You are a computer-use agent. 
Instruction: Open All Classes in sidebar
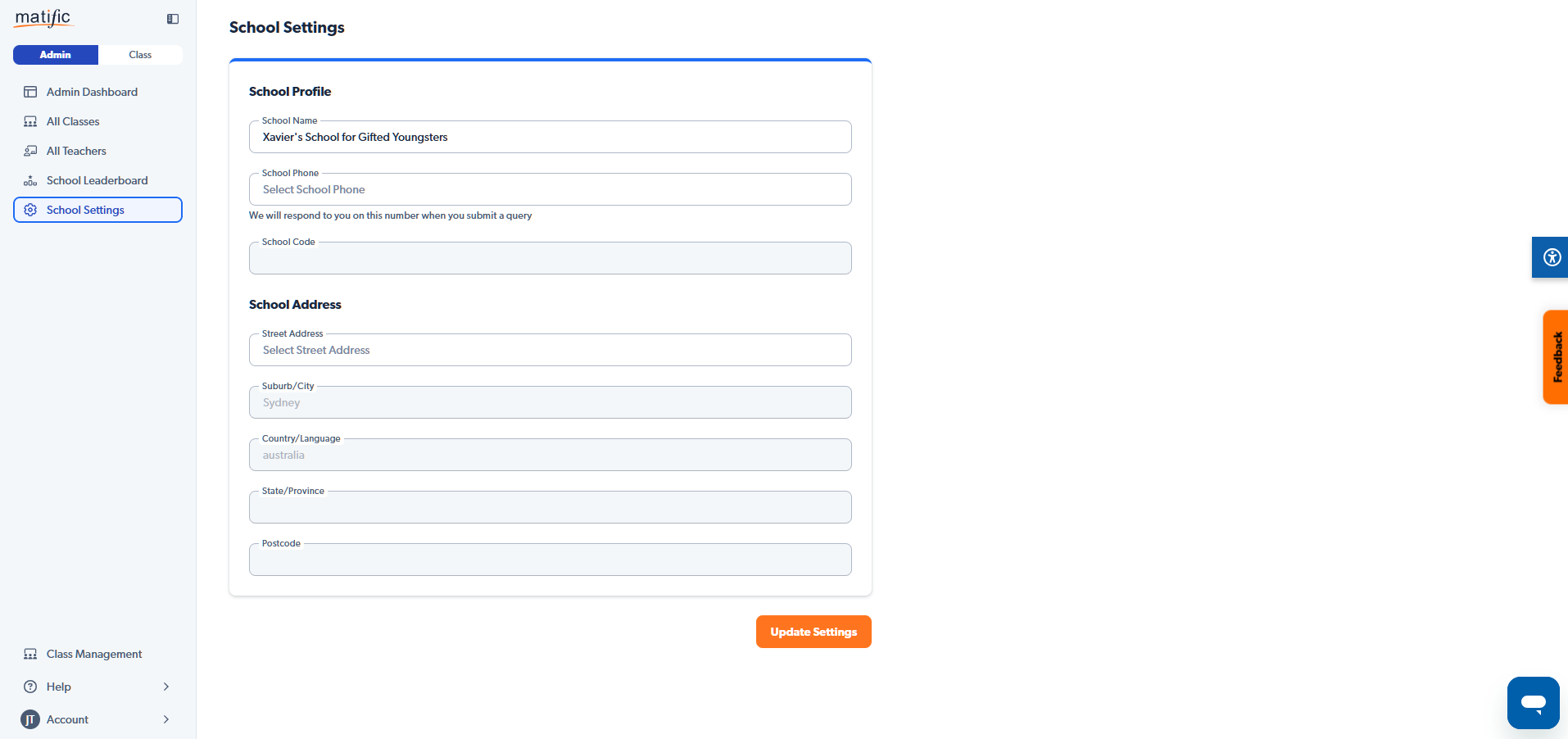[x=73, y=121]
